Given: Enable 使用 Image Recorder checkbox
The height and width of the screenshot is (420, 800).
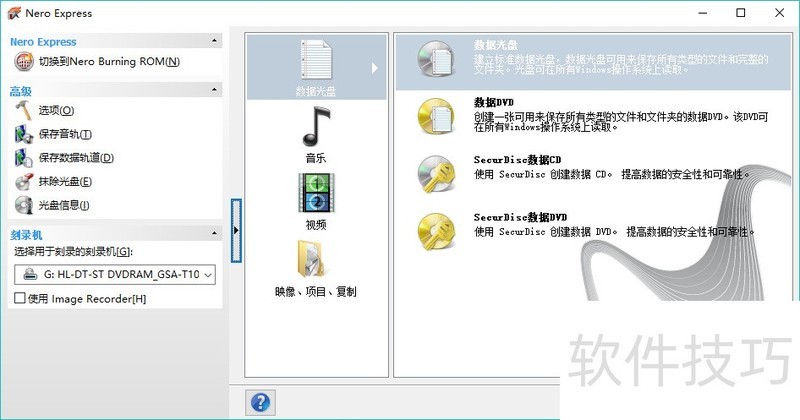Looking at the screenshot, I should 20,298.
